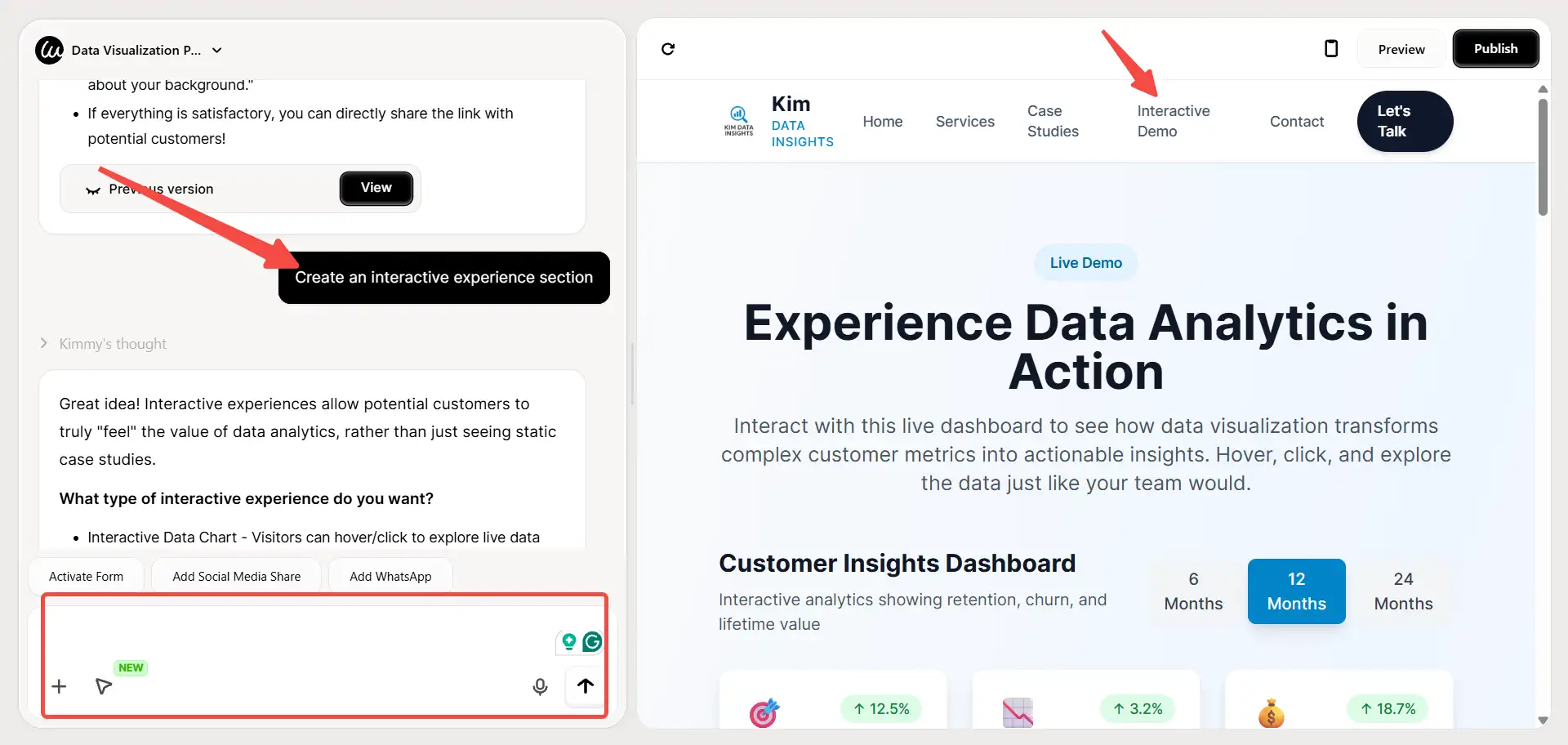Click the microphone icon for voice input
The image size is (1568, 745).
pyautogui.click(x=540, y=686)
